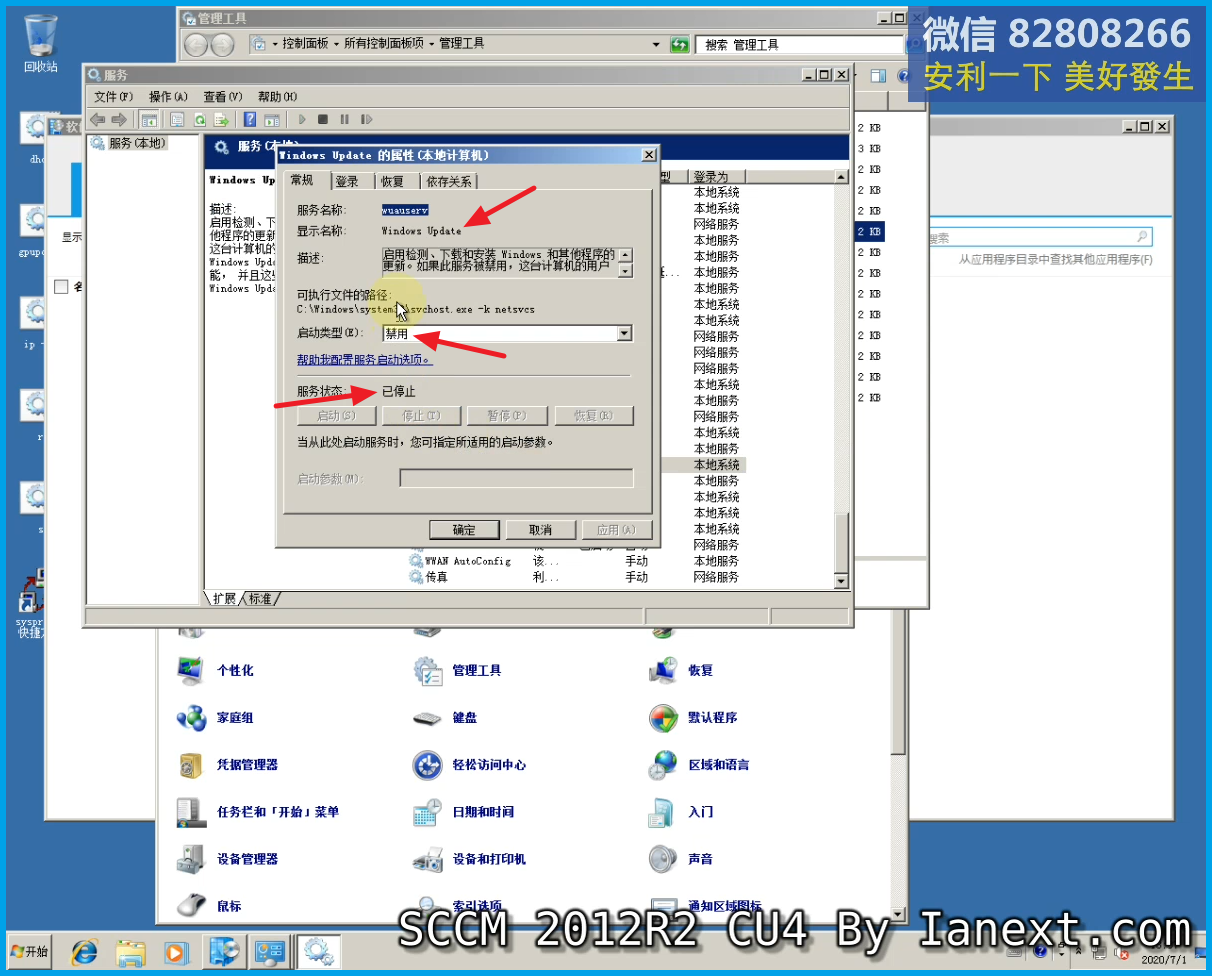Screen dimensions: 1212x976
Task: Click the Stop Service square icon
Action: coord(323,119)
